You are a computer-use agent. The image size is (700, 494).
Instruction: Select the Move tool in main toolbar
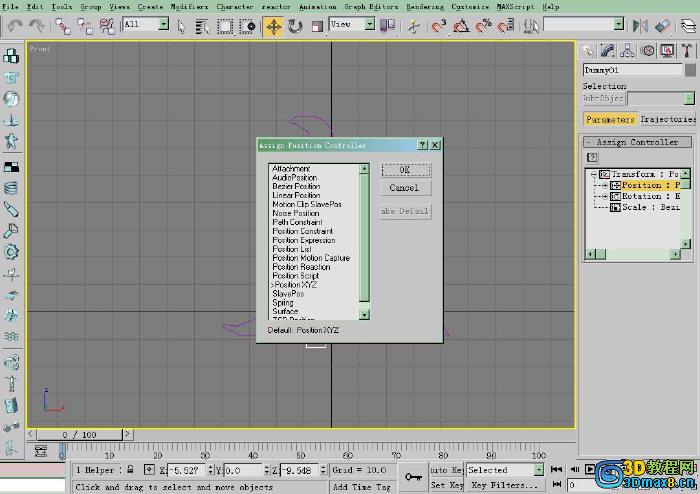pos(274,26)
